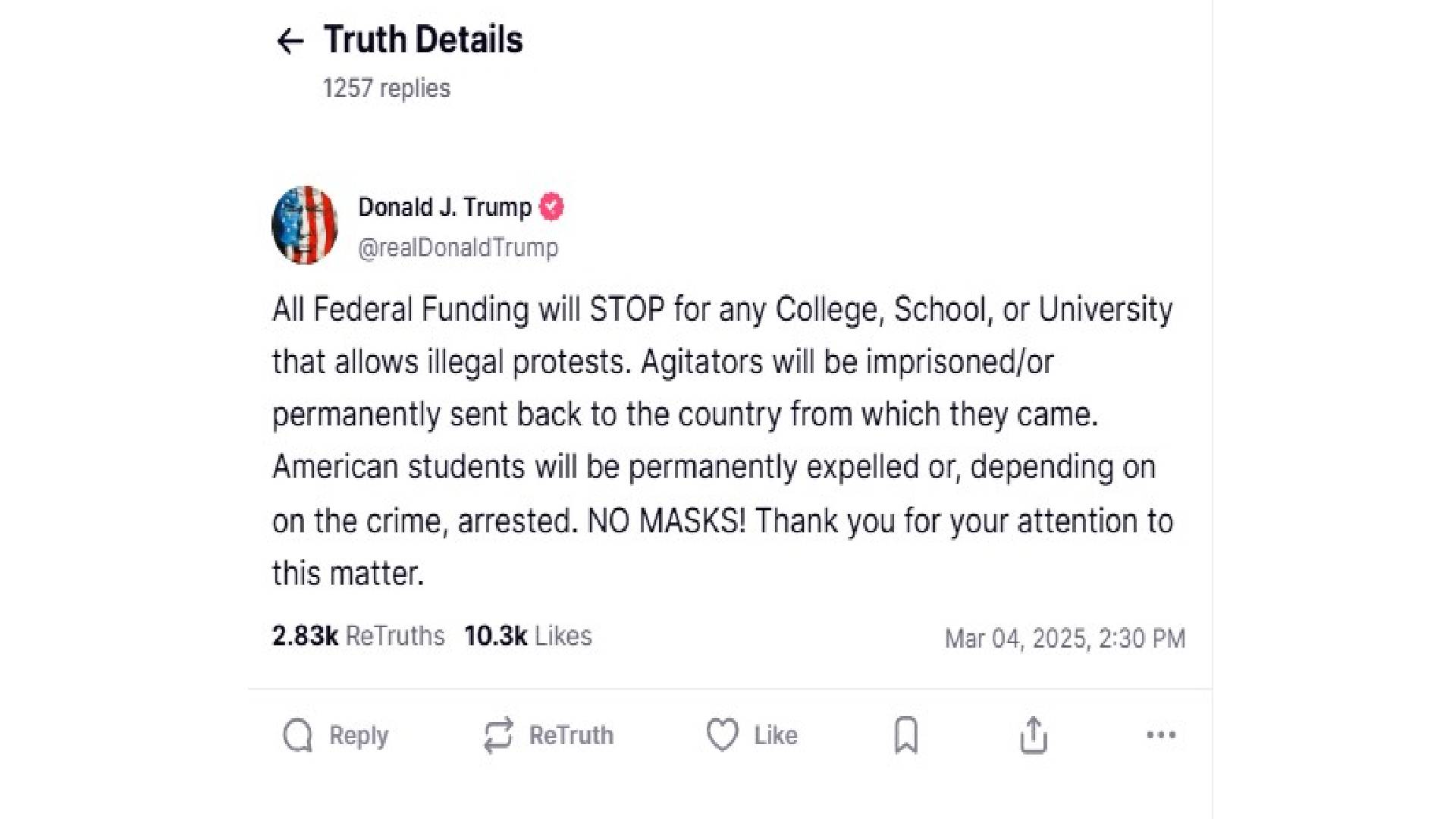Bookmark this Truth post
The height and width of the screenshot is (819, 1456).
[906, 735]
